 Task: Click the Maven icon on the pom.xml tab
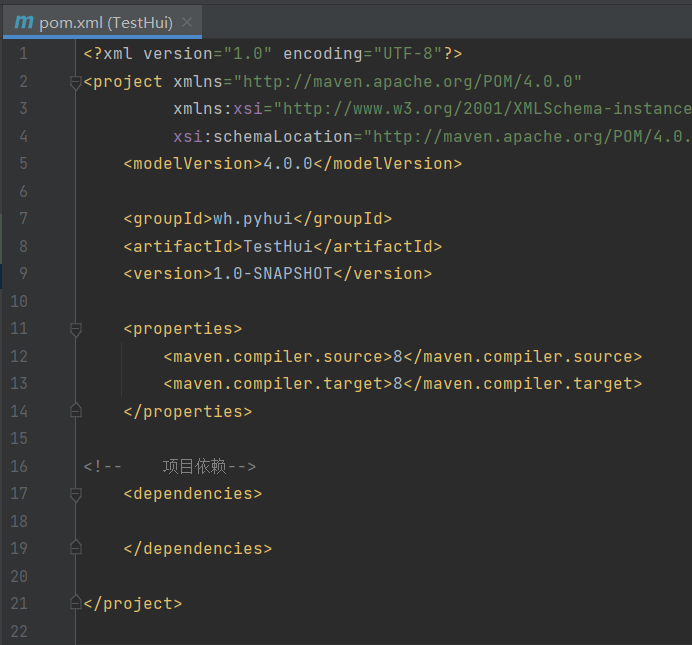point(24,22)
